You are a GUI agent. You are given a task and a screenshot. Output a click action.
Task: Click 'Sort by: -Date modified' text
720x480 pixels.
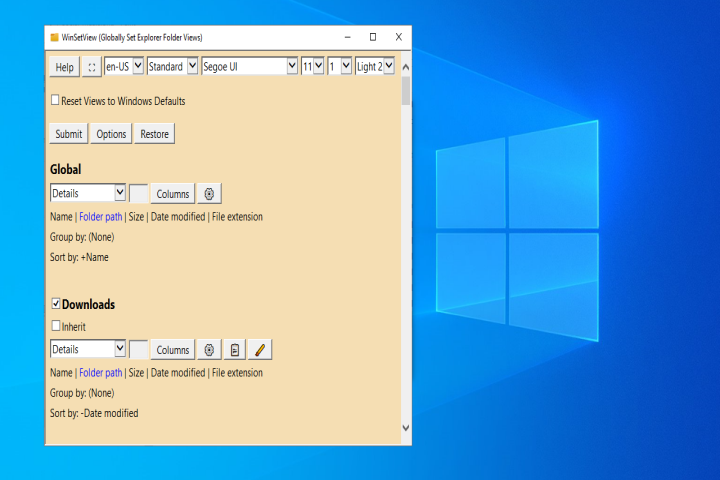pyautogui.click(x=94, y=413)
